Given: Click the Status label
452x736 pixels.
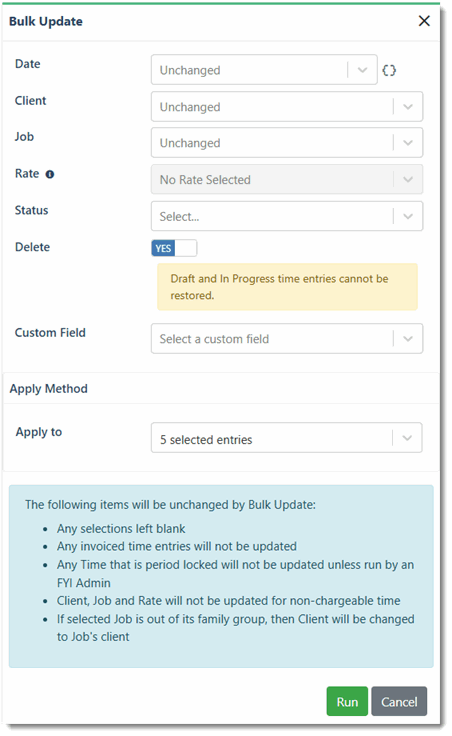Looking at the screenshot, I should tap(31, 210).
